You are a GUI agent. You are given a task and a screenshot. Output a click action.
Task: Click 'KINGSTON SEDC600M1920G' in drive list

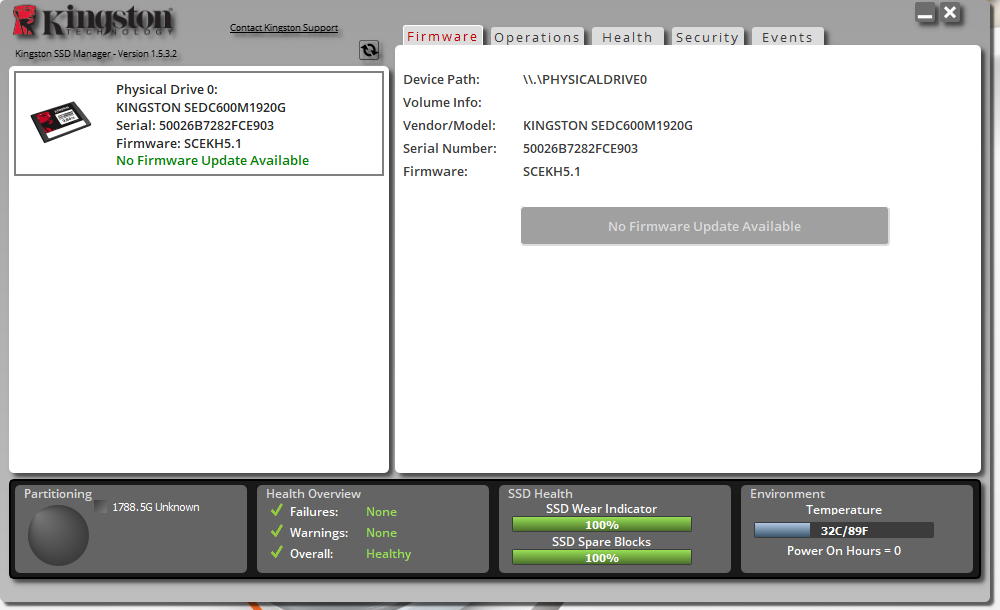tap(201, 107)
